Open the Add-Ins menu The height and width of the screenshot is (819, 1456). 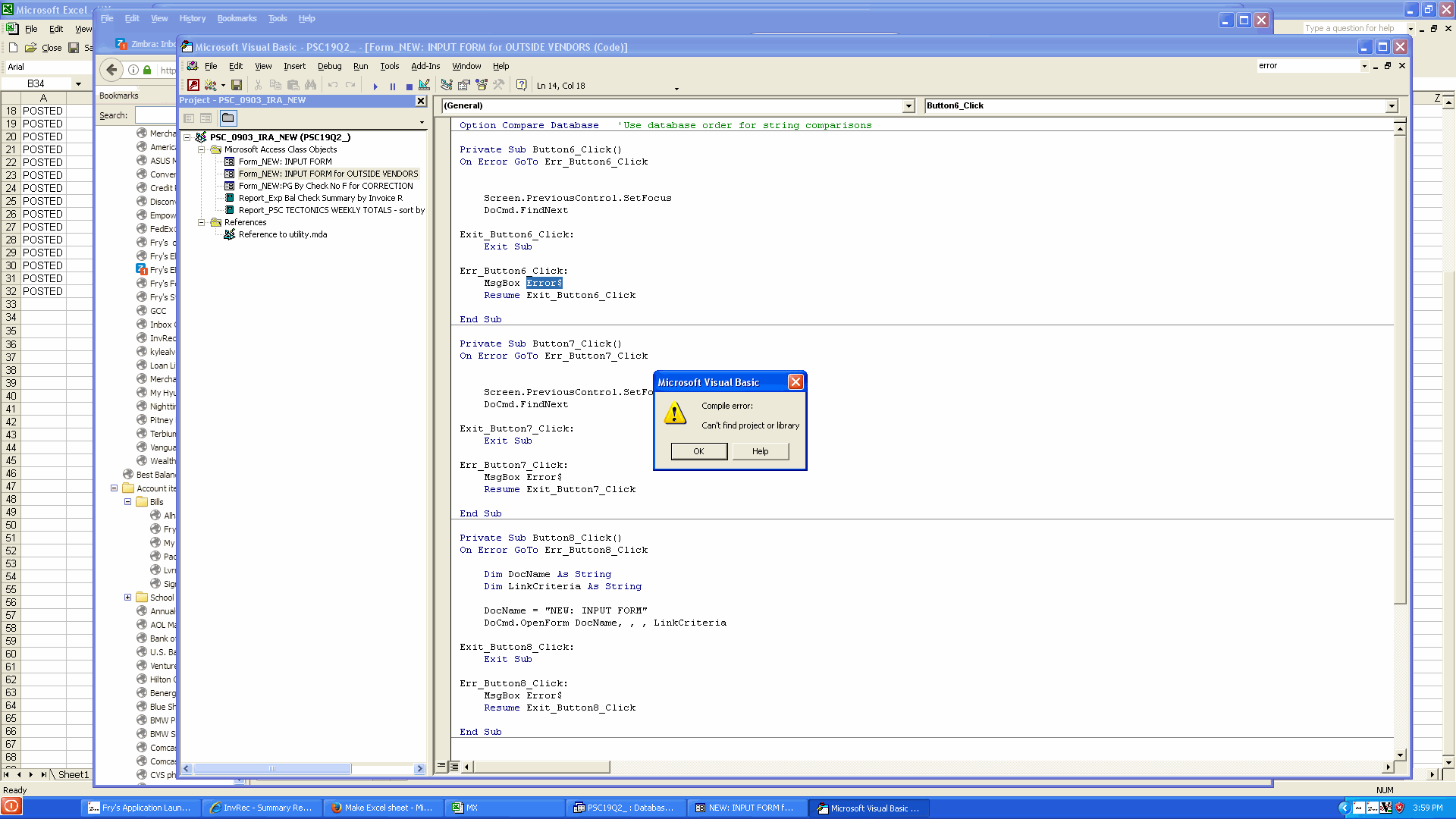pyautogui.click(x=425, y=66)
